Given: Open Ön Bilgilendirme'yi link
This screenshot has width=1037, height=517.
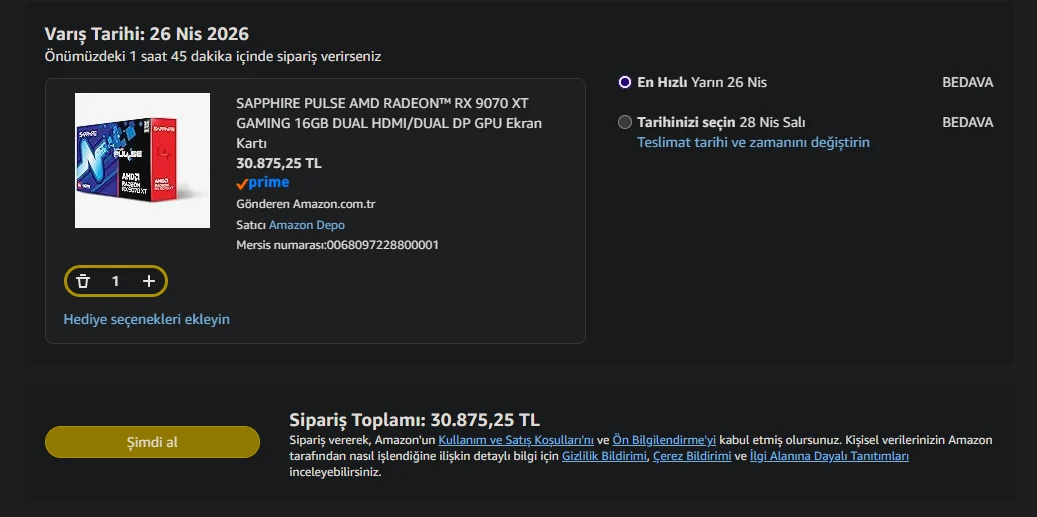Looking at the screenshot, I should click(x=664, y=440).
